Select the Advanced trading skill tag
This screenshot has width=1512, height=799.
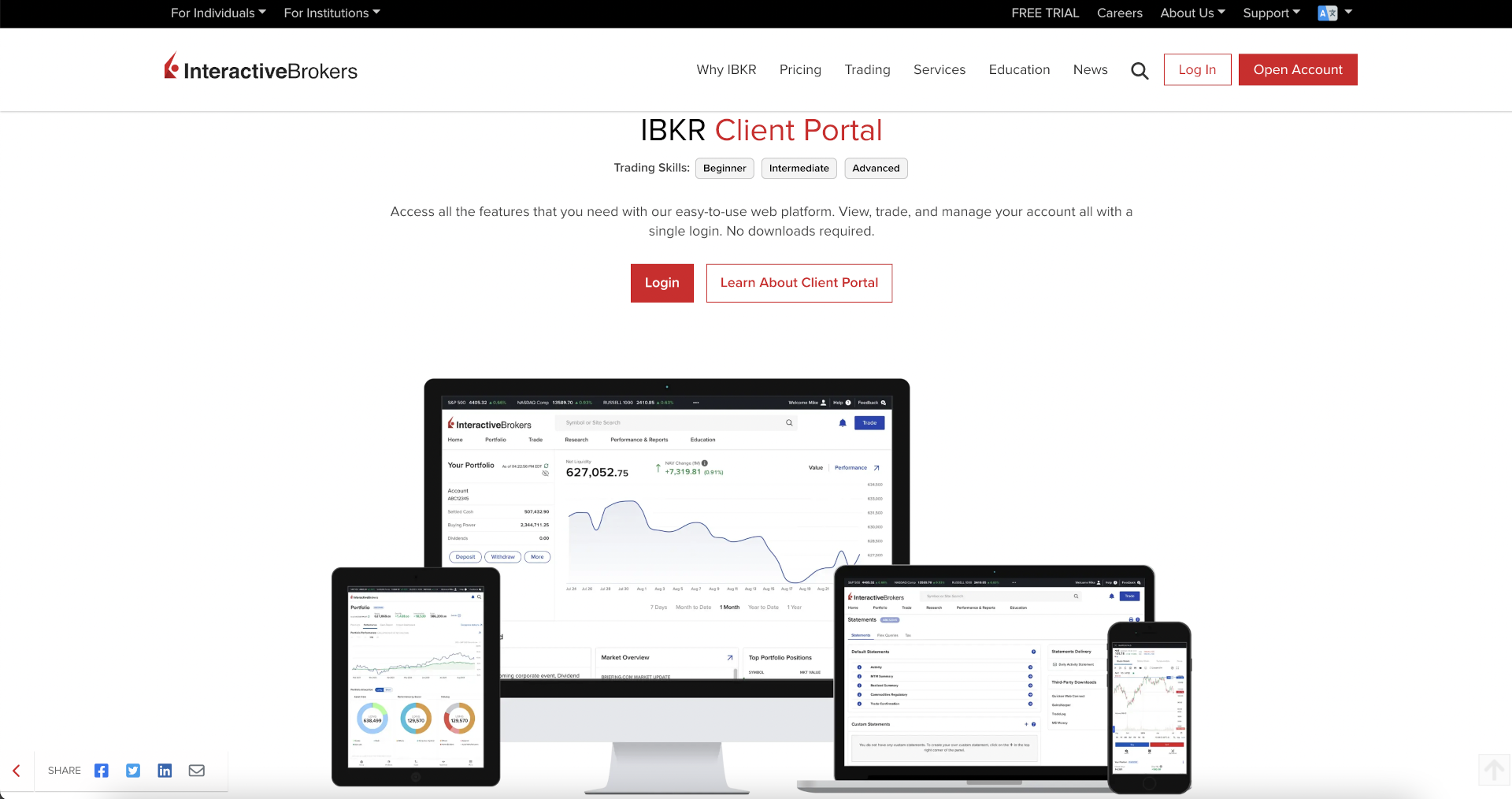pos(876,169)
